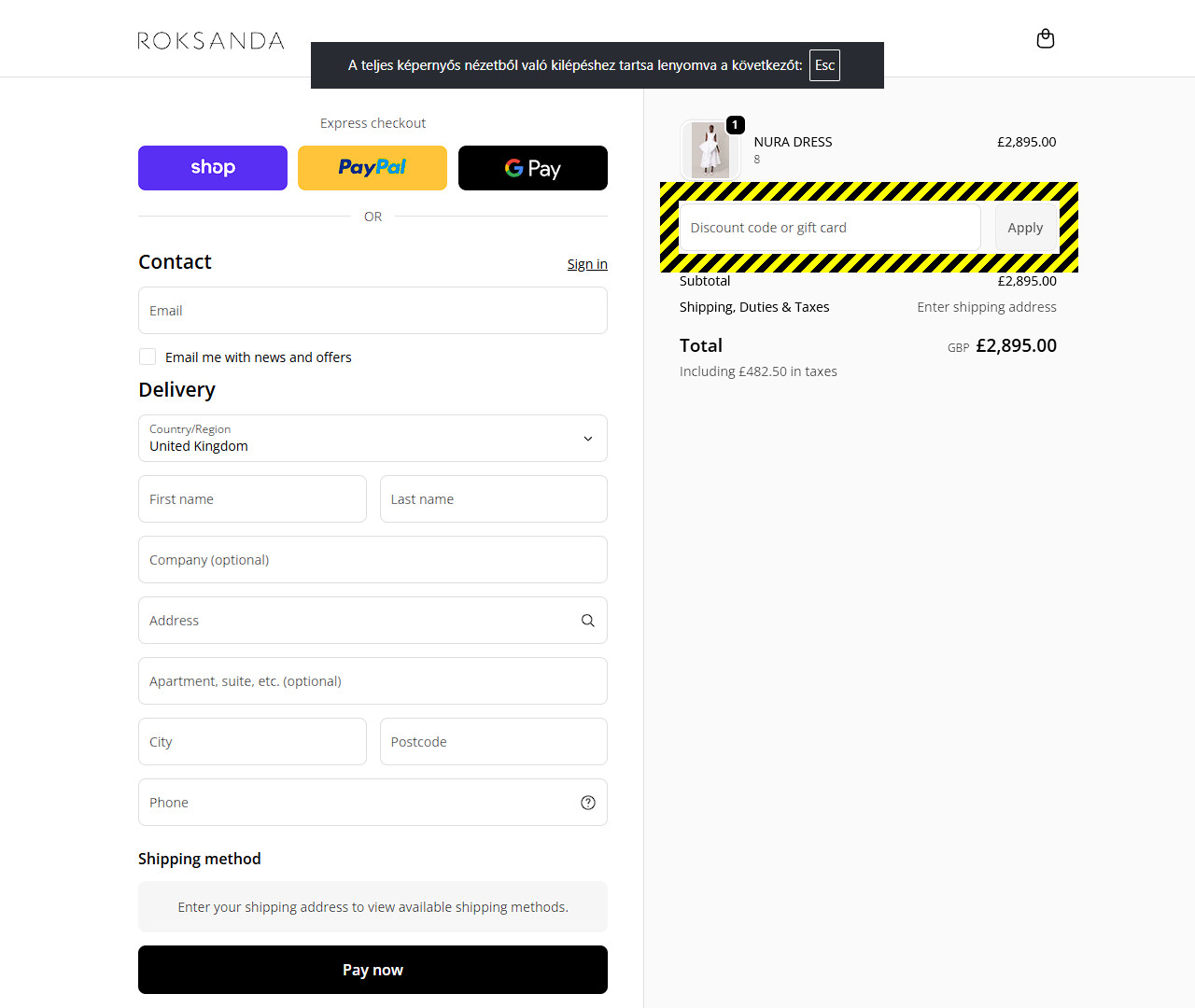Viewport: 1195px width, 1008px height.
Task: Click Apply for the discount code
Action: click(x=1025, y=227)
